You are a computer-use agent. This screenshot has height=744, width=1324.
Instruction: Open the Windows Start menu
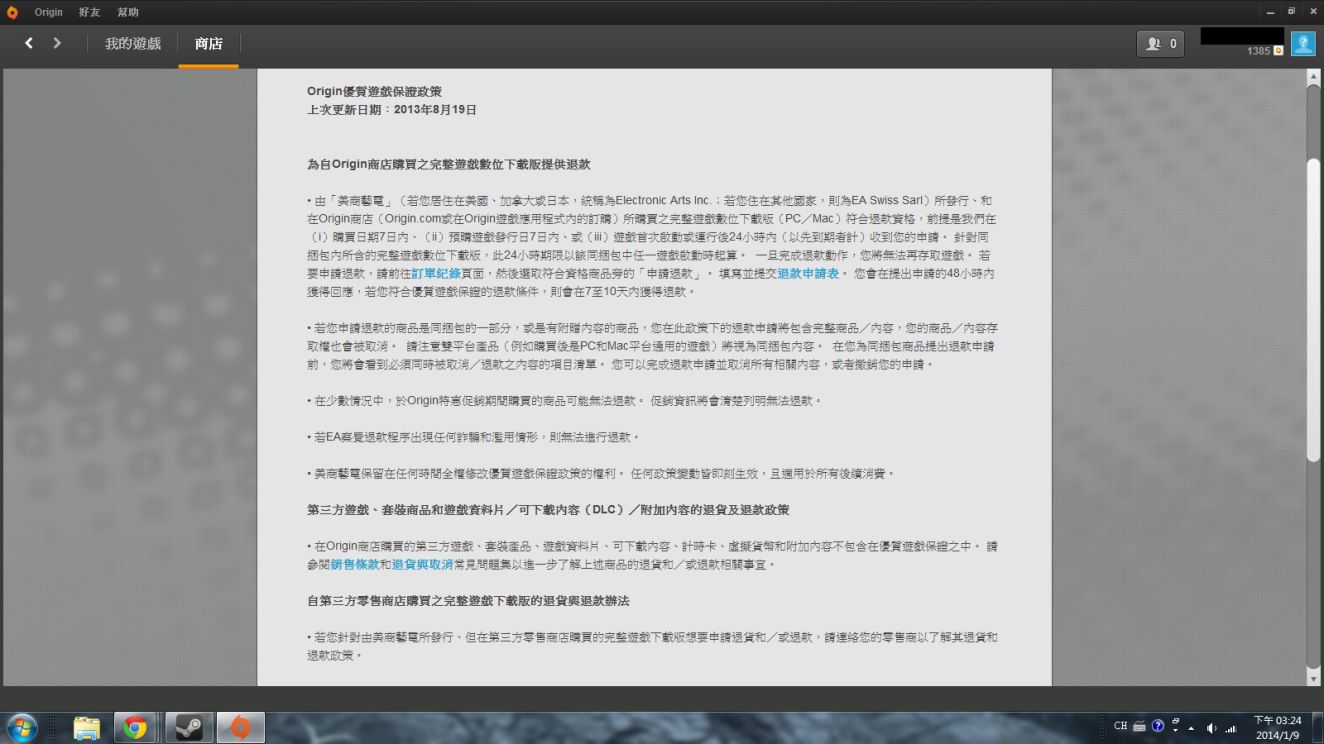coord(22,727)
